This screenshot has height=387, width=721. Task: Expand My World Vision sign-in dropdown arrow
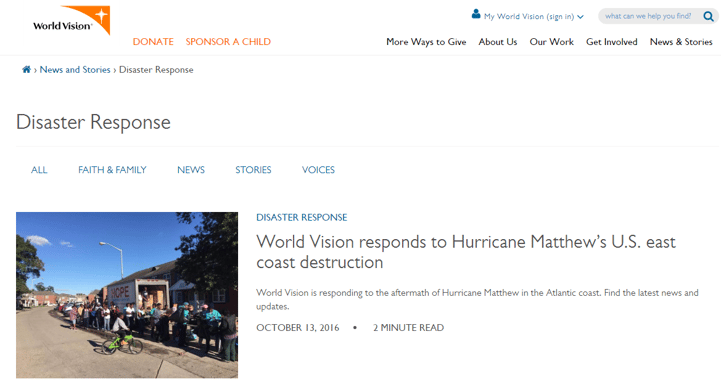[580, 17]
